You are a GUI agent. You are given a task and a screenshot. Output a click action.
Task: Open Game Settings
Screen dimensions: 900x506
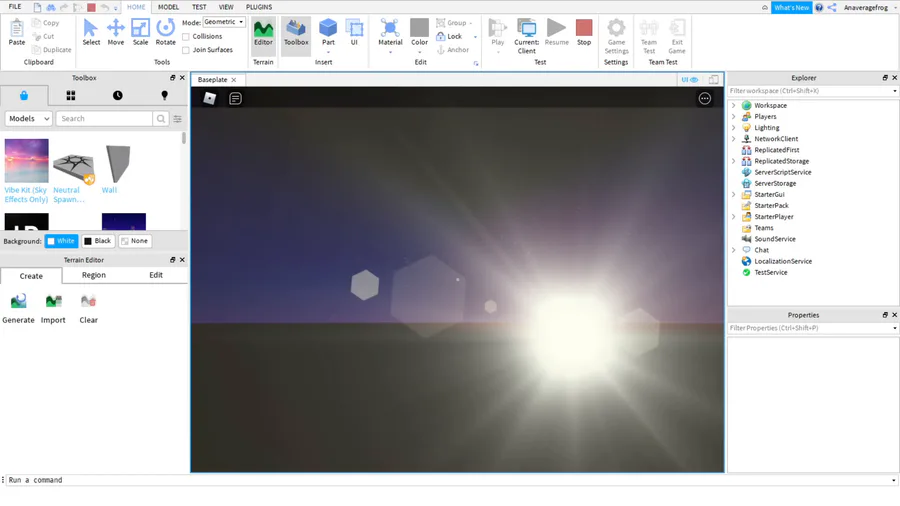pyautogui.click(x=616, y=36)
